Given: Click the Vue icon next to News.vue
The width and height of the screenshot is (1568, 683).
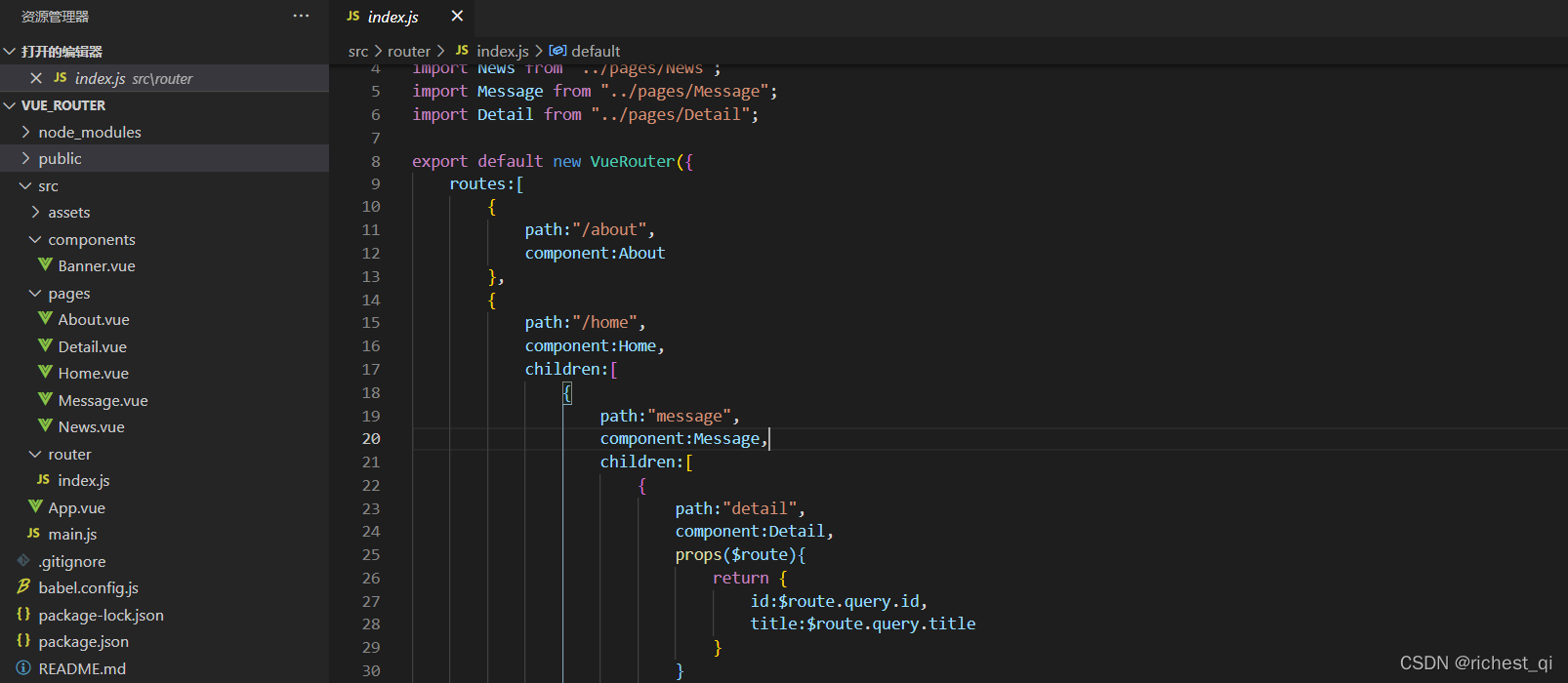Looking at the screenshot, I should click(x=45, y=425).
